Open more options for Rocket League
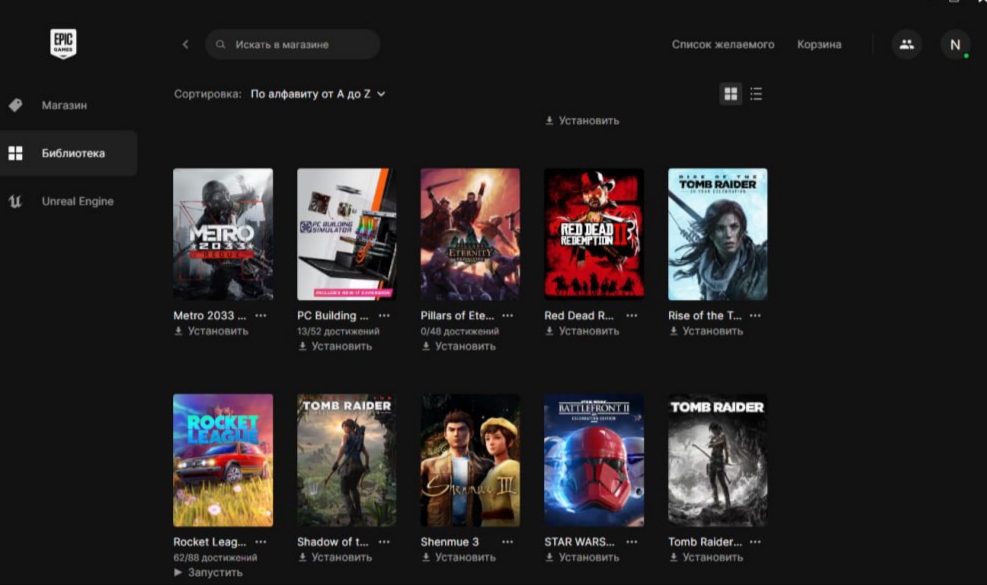Viewport: 987px width, 585px height. [x=261, y=542]
